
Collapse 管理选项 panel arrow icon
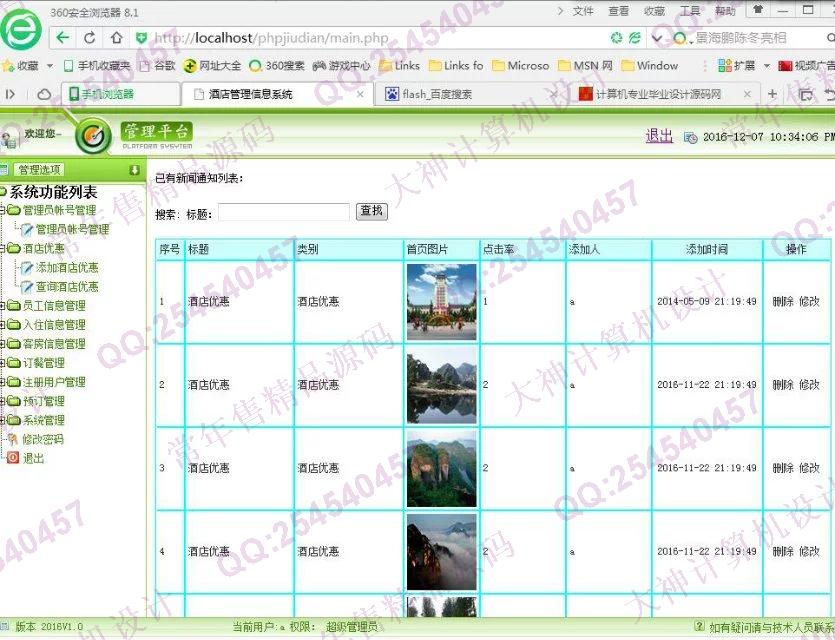(x=134, y=170)
